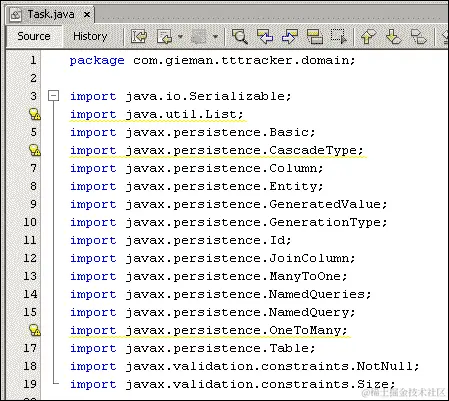Click 'javax.persistence.NamedQuery;' text
The image size is (449, 401).
(240, 312)
